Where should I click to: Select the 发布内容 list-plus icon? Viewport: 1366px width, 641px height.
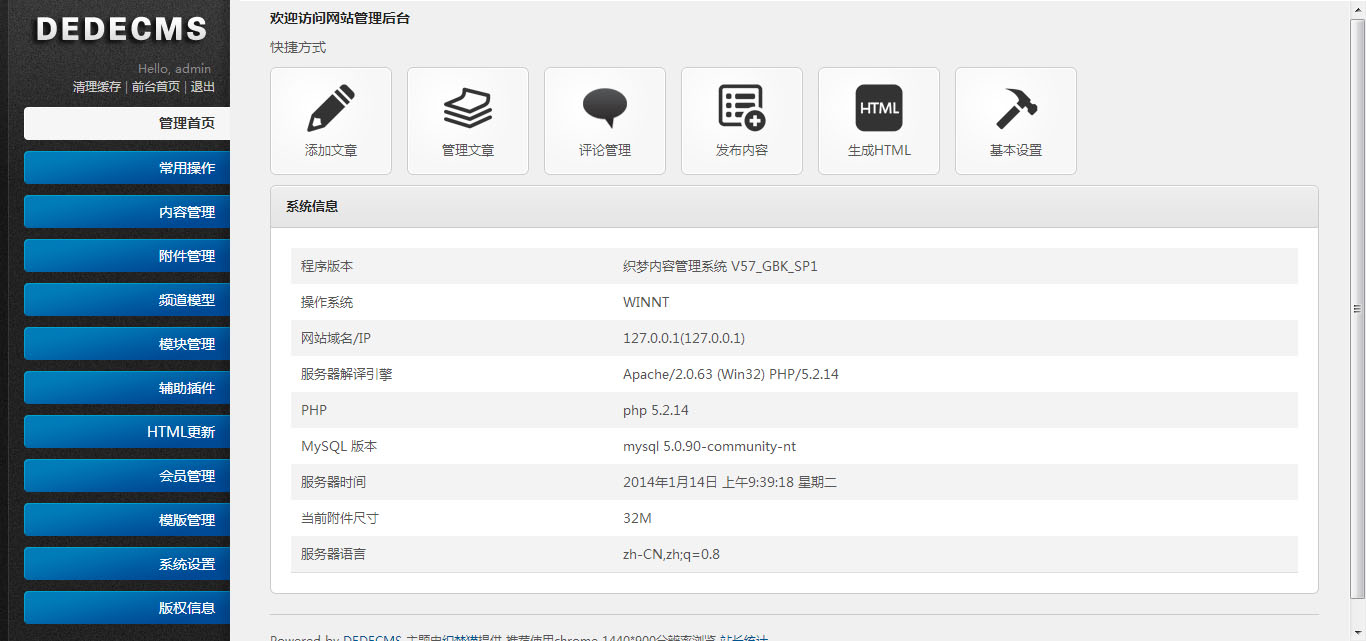[x=741, y=108]
